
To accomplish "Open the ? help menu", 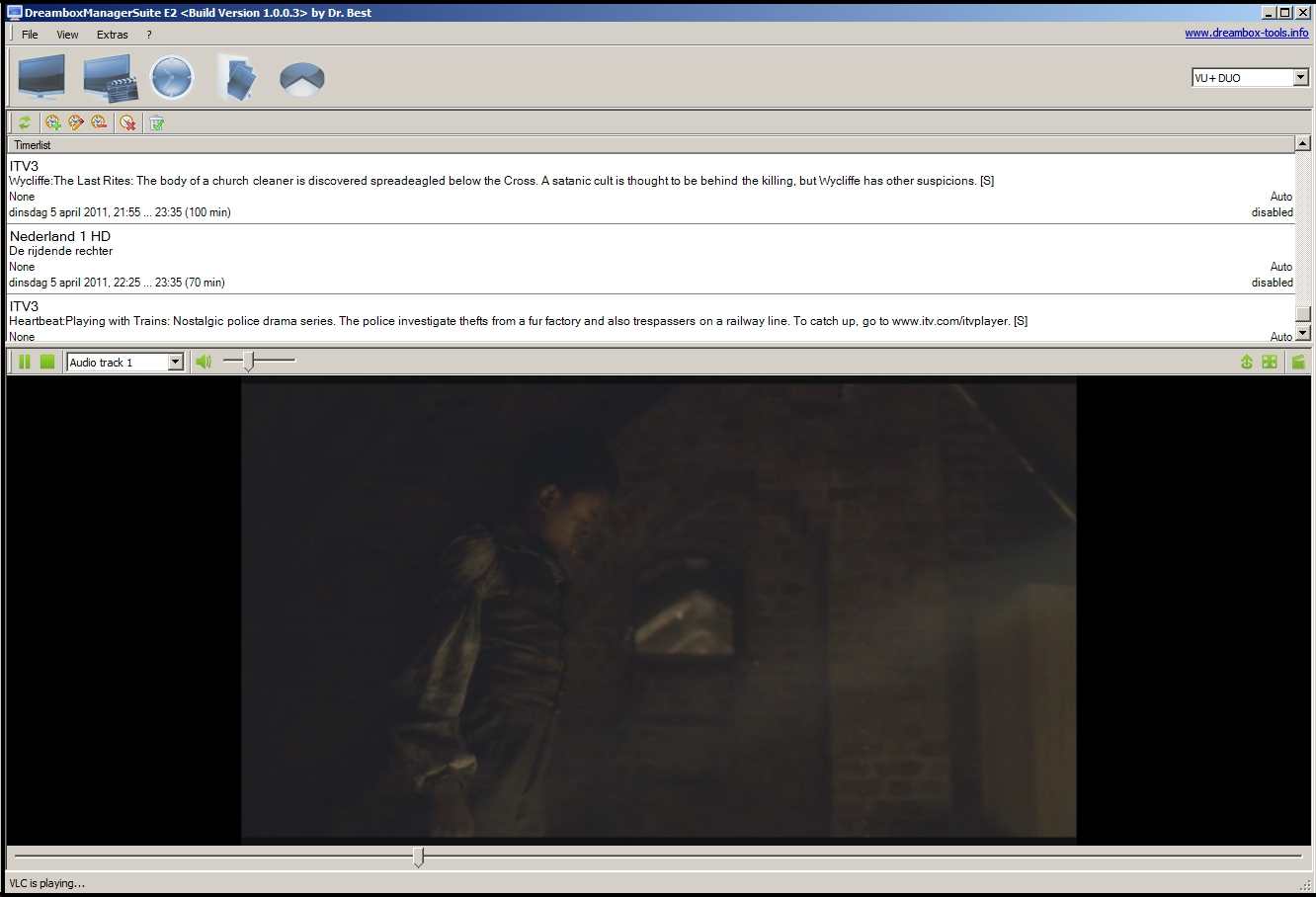I will (x=149, y=35).
